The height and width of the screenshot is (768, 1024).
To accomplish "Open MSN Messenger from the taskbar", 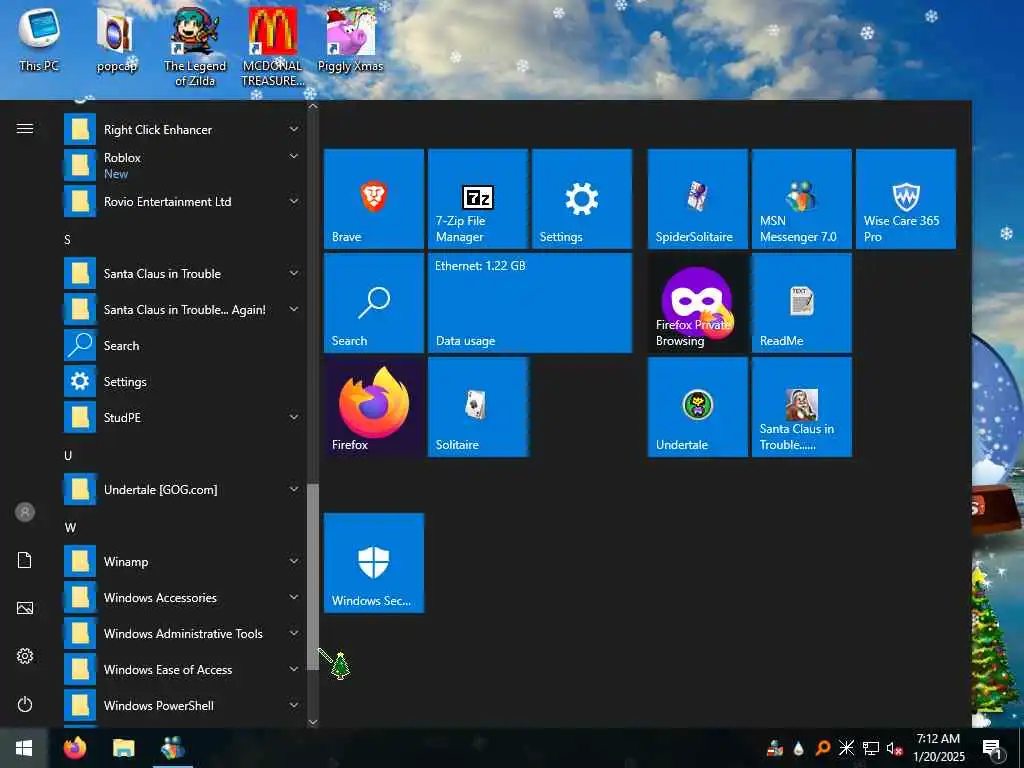I will pos(172,748).
